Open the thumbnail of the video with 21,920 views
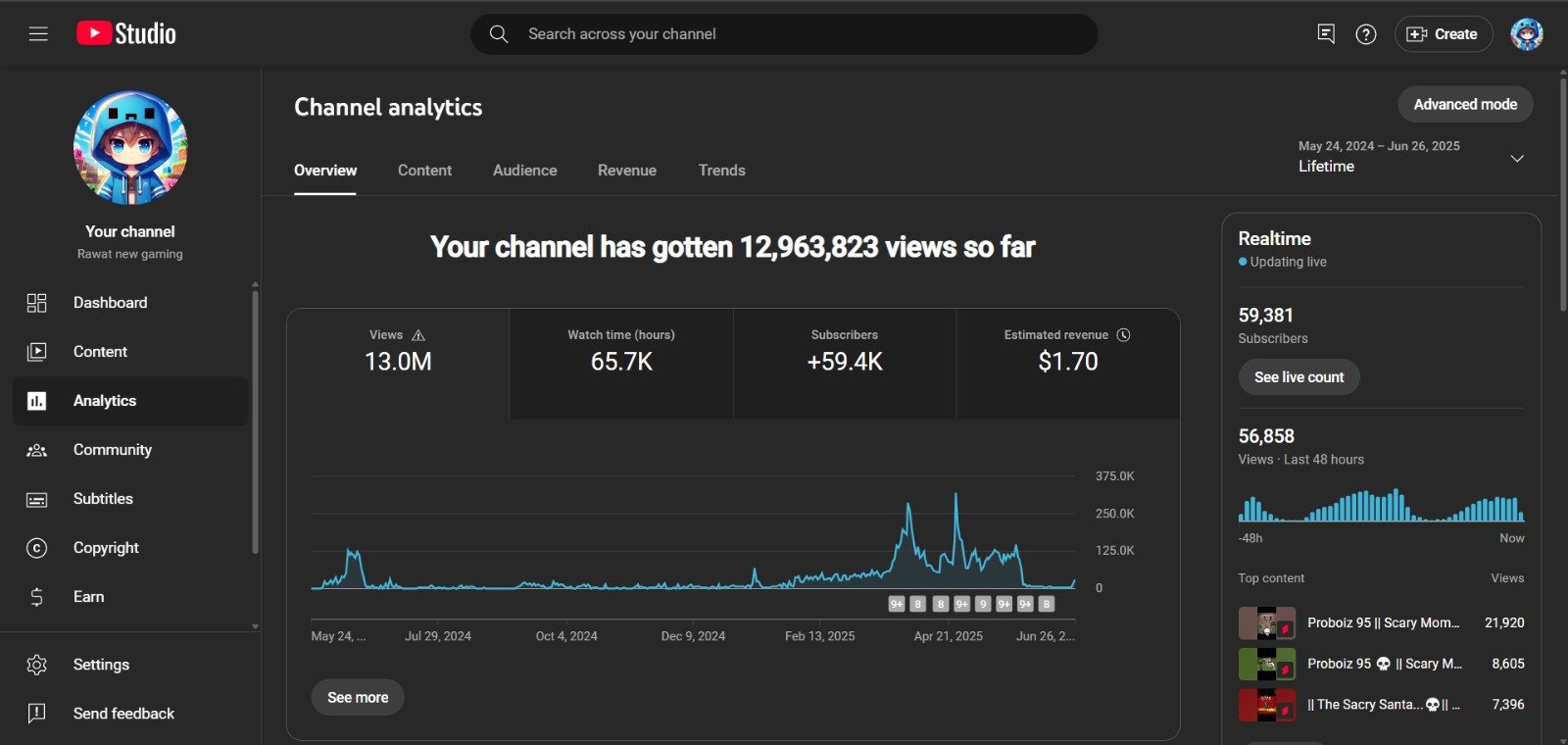This screenshot has width=1568, height=745. pyautogui.click(x=1267, y=623)
